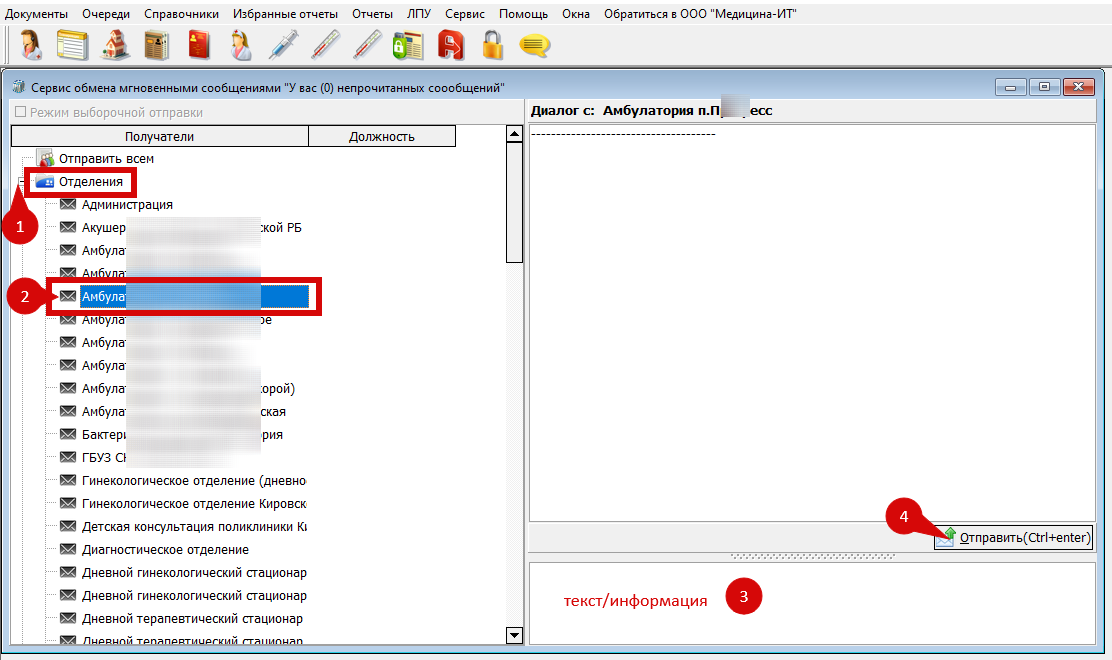Open the Справочники menu
The image size is (1112, 660).
(182, 13)
